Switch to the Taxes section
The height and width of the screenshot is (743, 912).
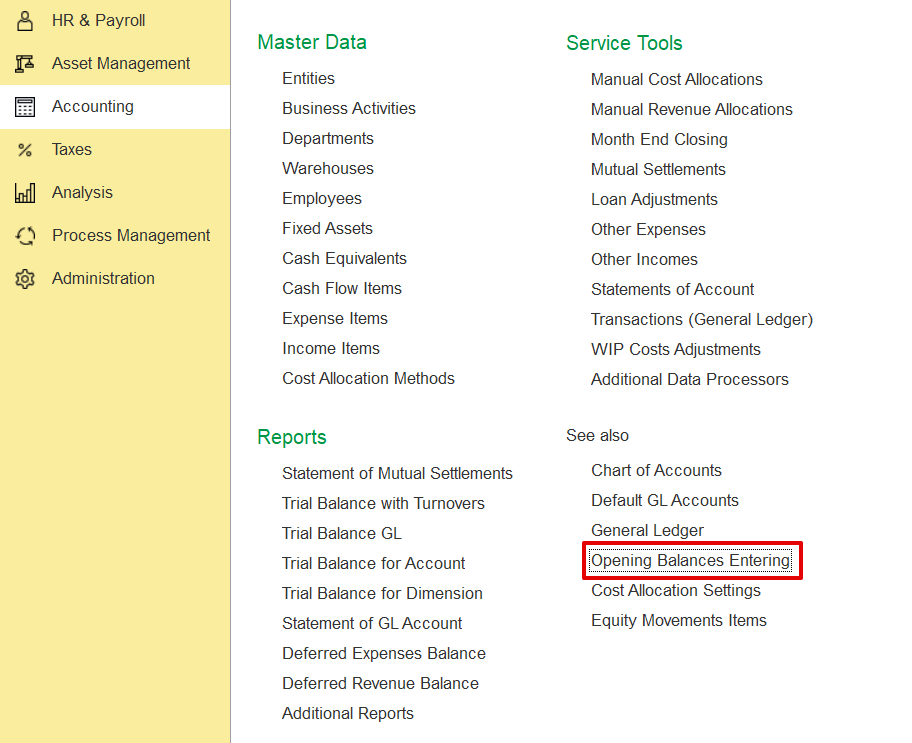pyautogui.click(x=72, y=150)
